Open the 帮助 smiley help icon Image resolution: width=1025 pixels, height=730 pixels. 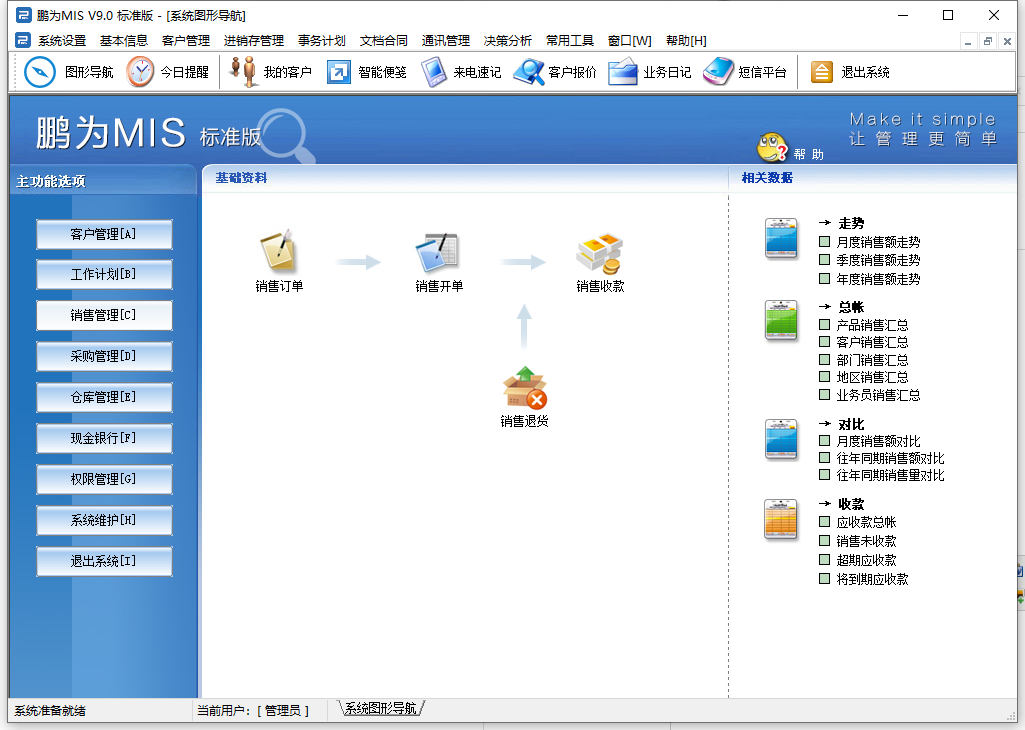point(772,148)
